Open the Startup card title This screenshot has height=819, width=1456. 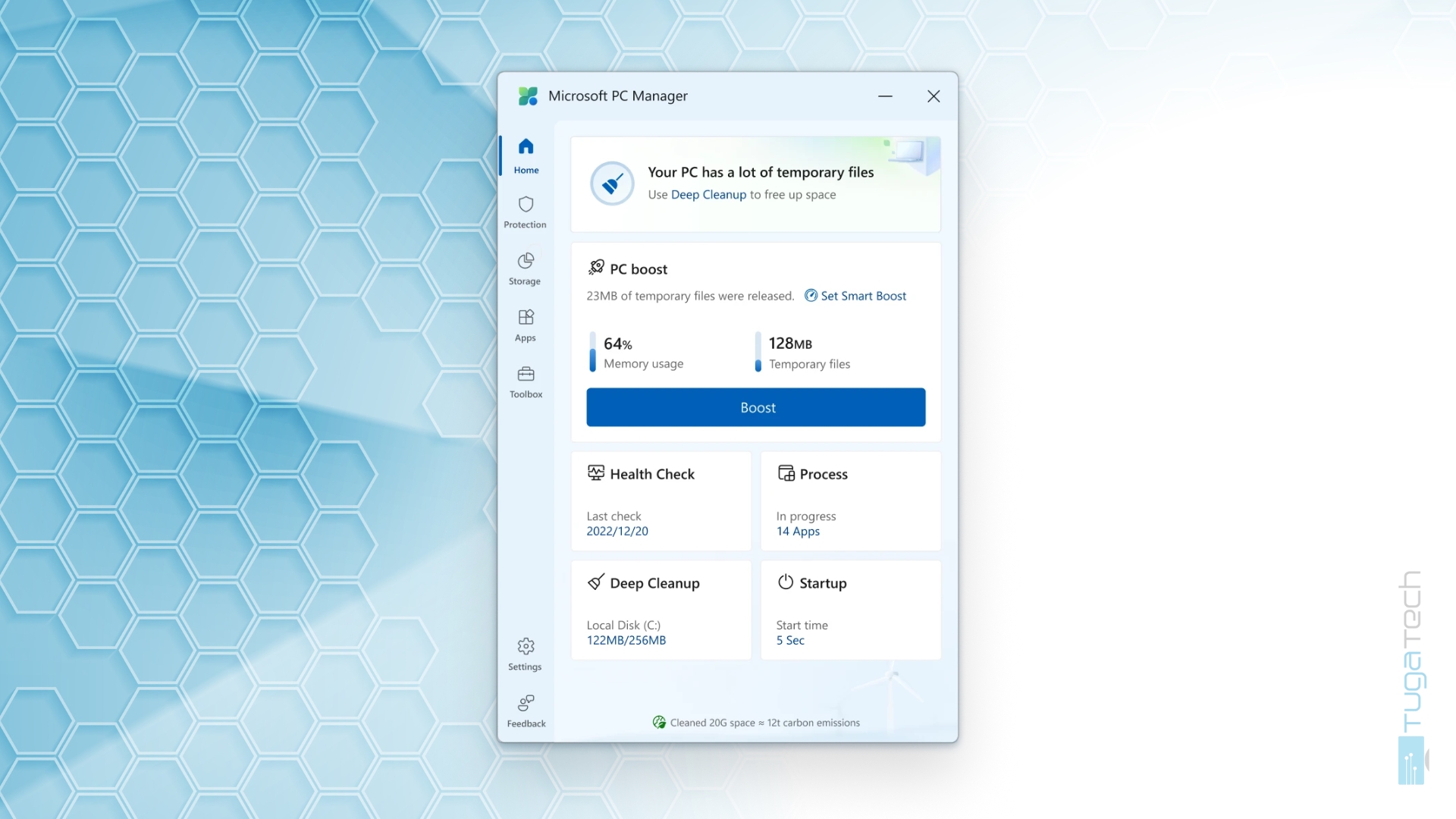[x=823, y=583]
